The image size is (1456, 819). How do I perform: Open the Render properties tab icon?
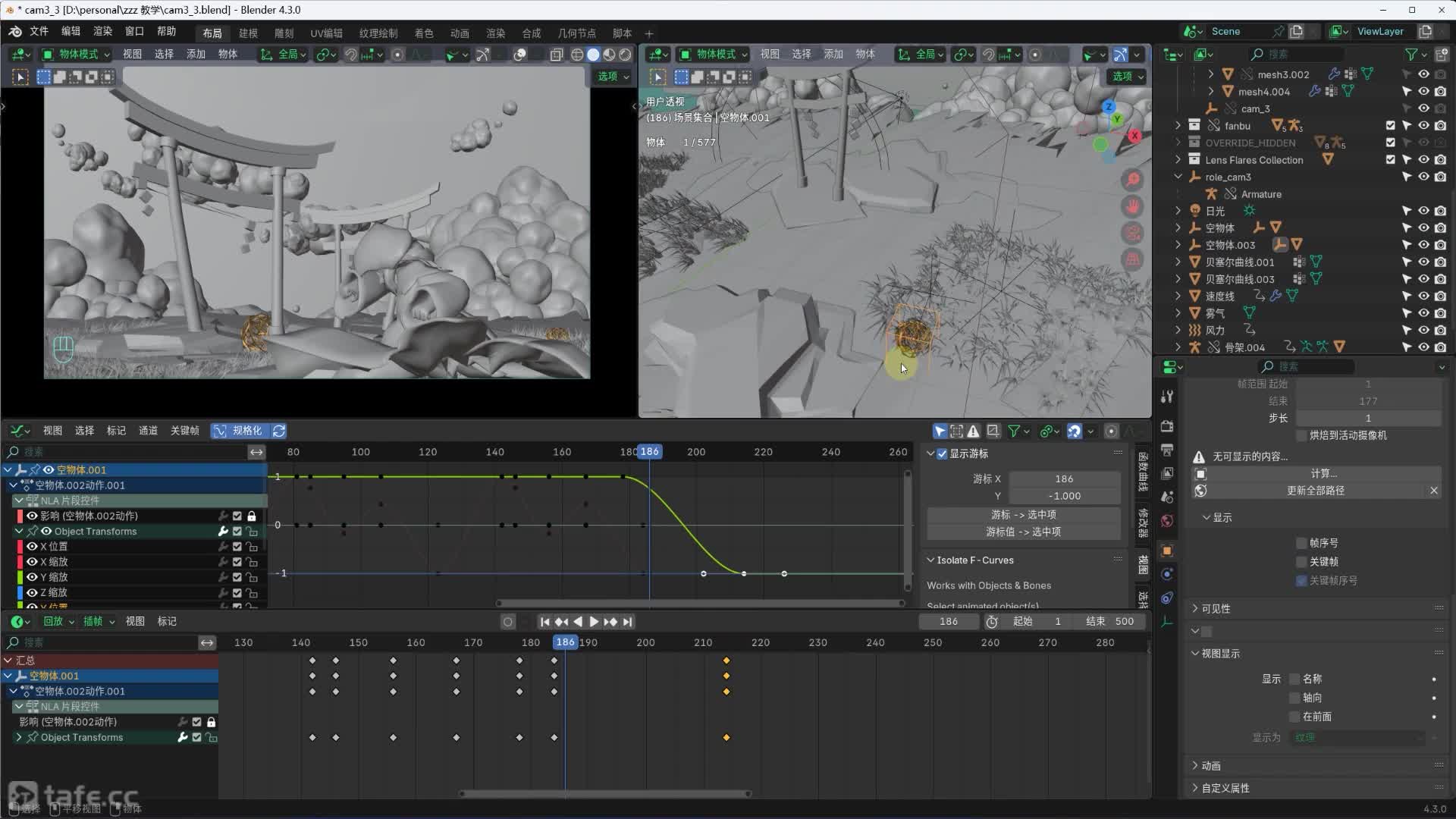[1167, 426]
